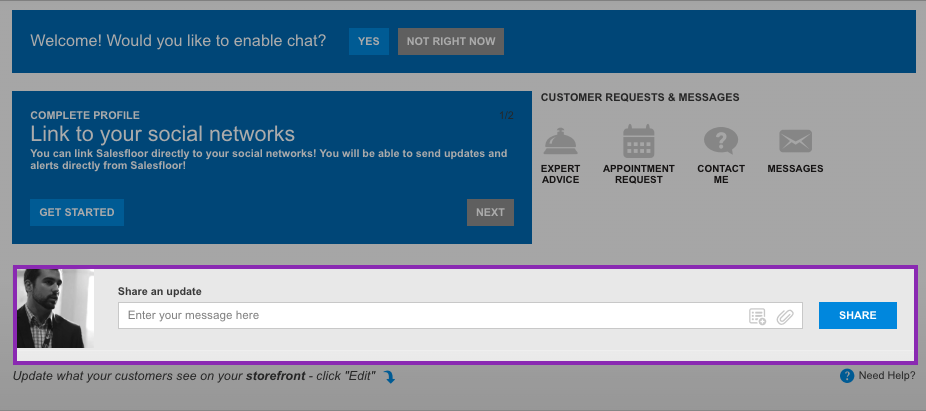Viewport: 926px width, 411px height.
Task: Click the blue curved arrow near "Edit"
Action: click(x=389, y=377)
